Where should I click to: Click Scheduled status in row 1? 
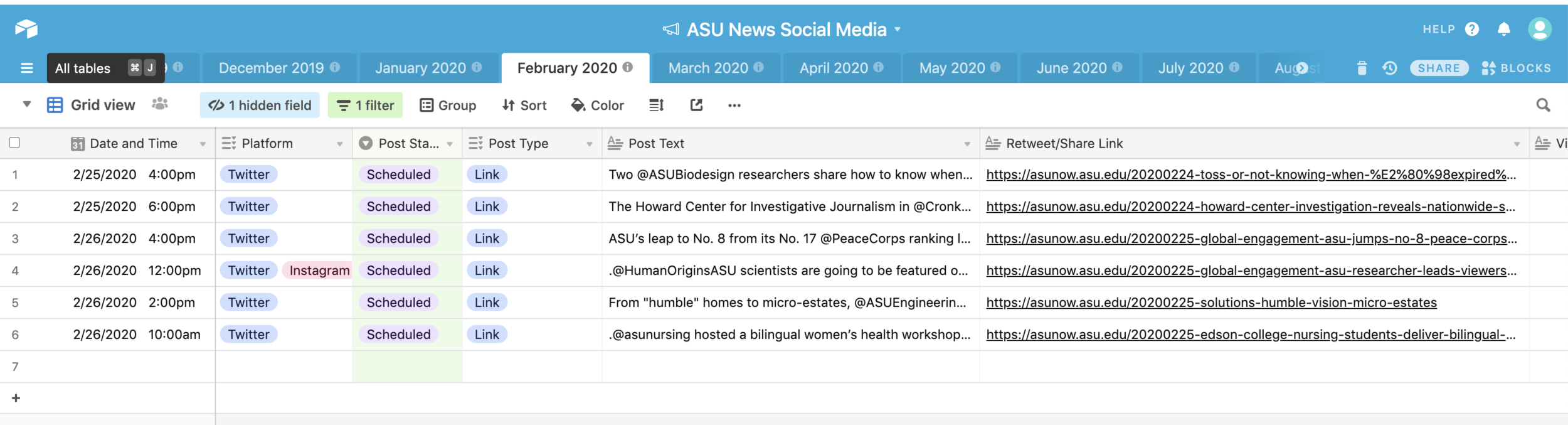coord(399,175)
